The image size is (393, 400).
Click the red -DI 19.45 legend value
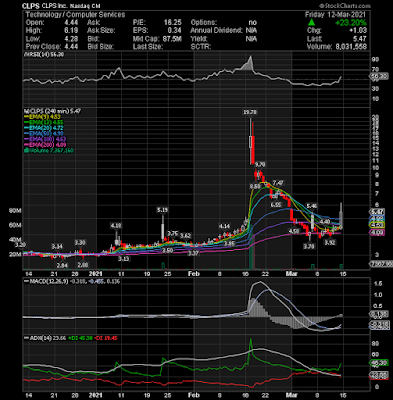105,338
